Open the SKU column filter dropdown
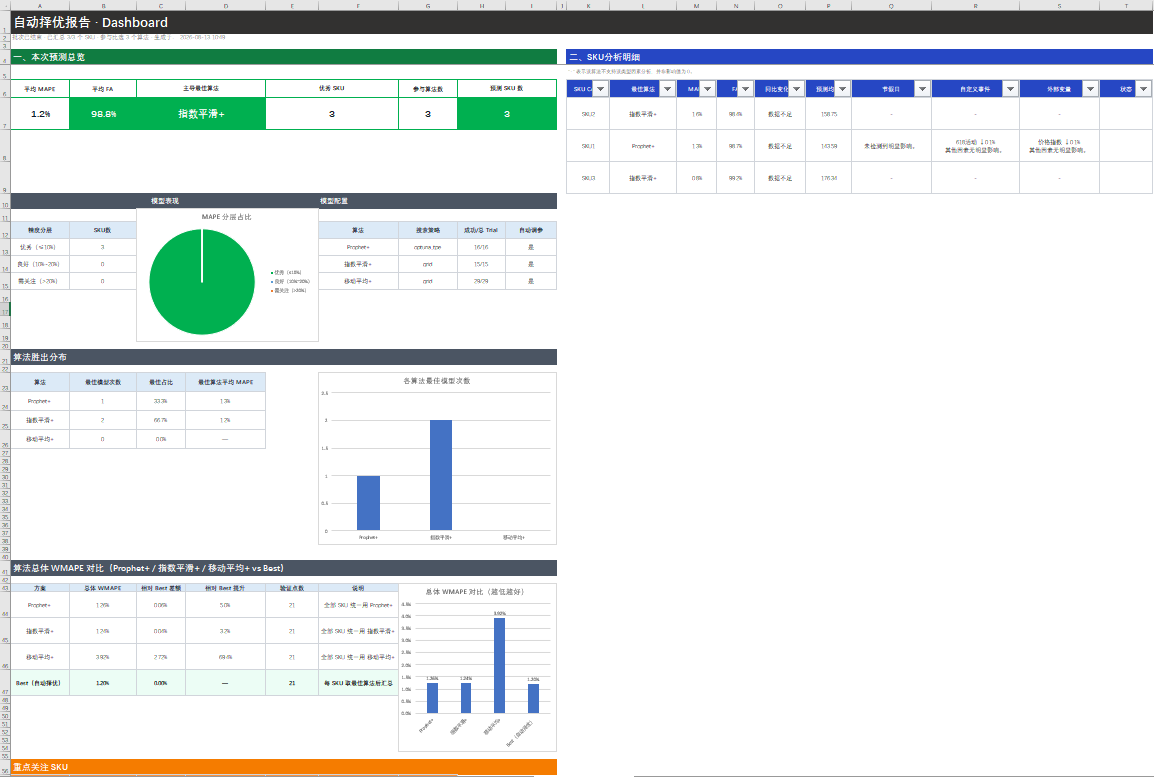The height and width of the screenshot is (777, 1154). [601, 89]
